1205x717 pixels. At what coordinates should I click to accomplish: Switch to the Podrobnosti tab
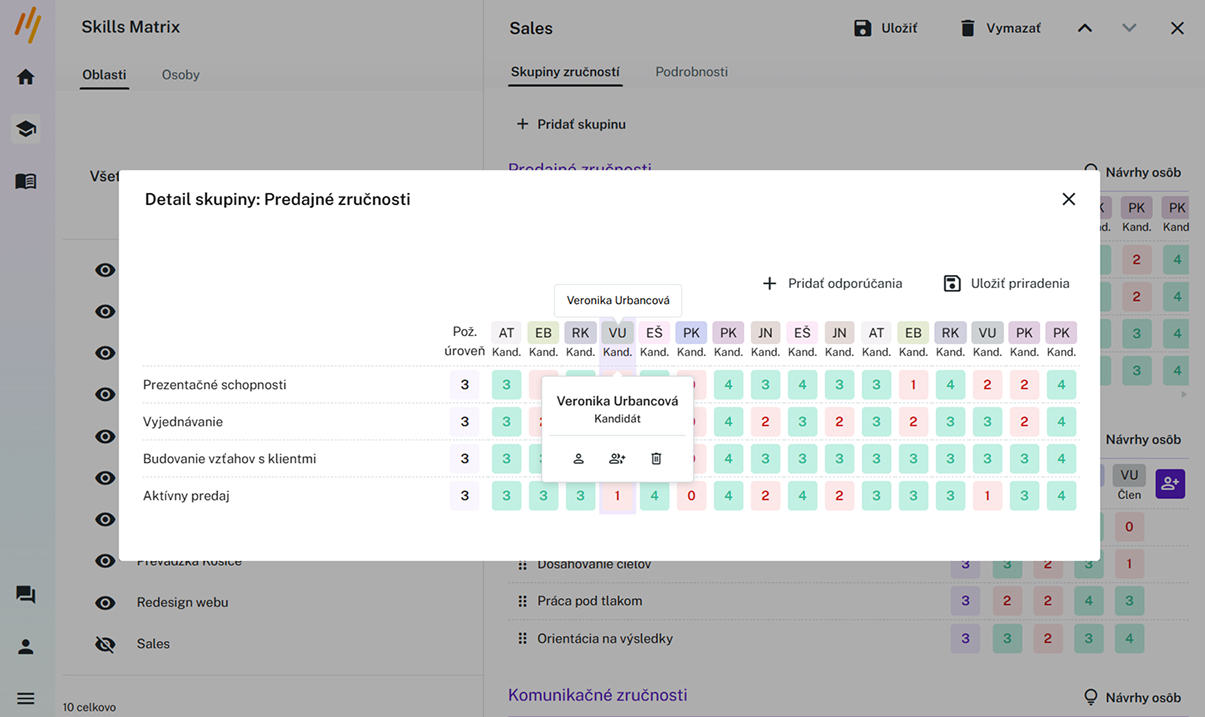[691, 72]
